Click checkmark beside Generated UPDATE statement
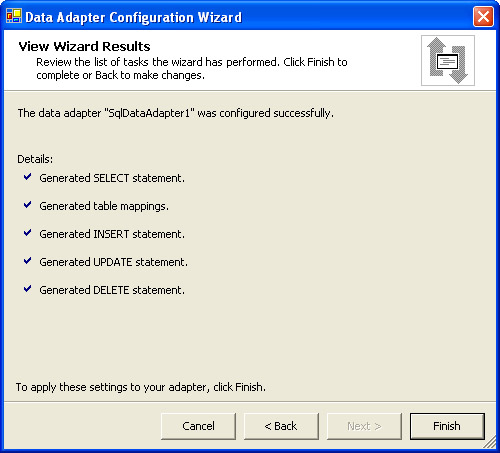The height and width of the screenshot is (453, 500). [x=27, y=261]
